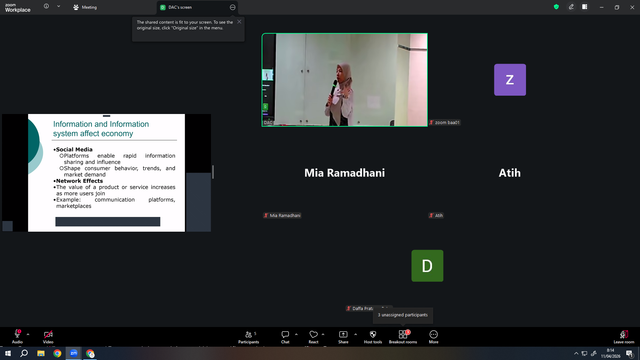Expand Audio options arrow
Screen dimensions: 640x360
(28, 334)
